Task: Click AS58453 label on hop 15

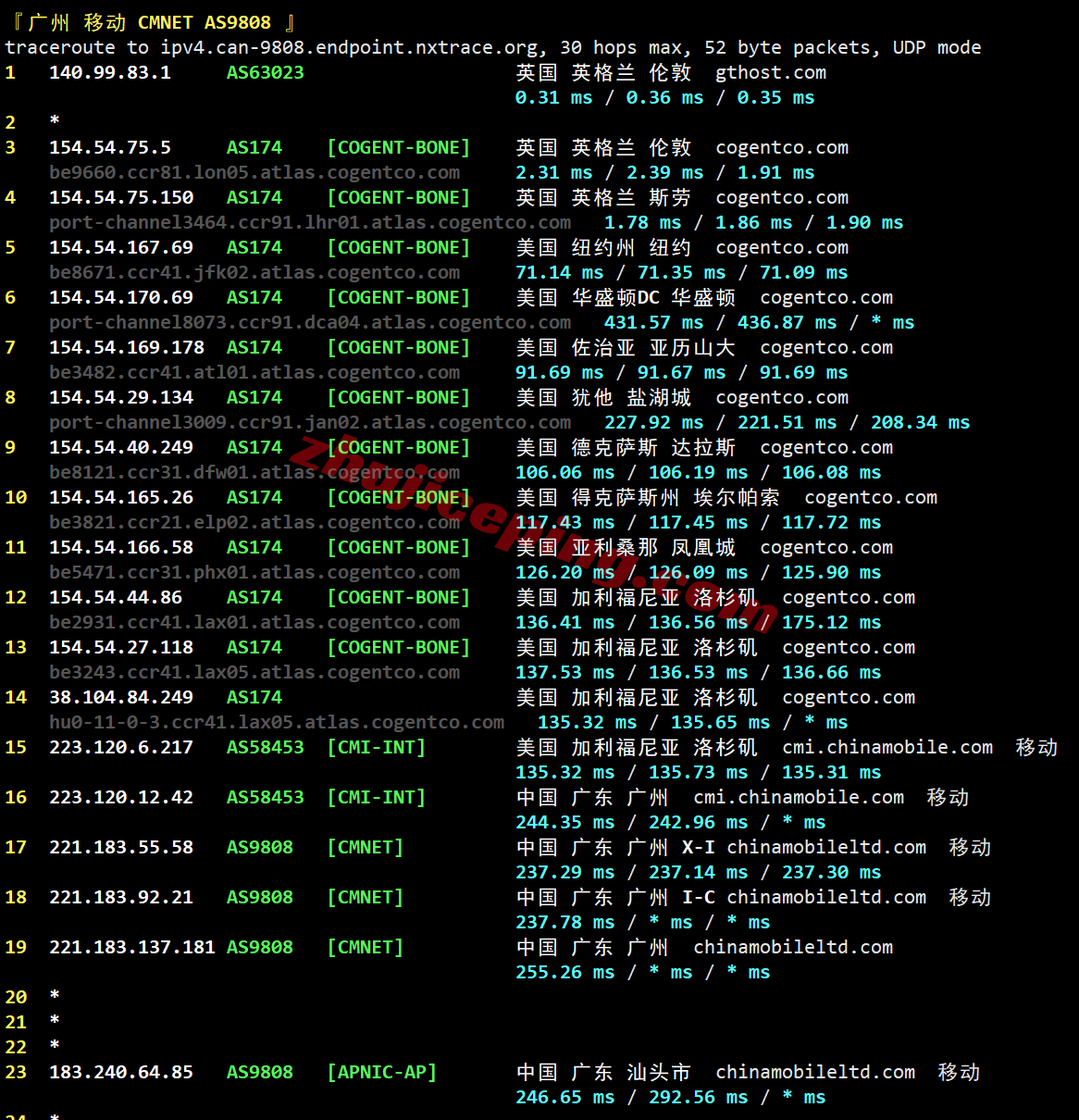Action: pyautogui.click(x=266, y=747)
